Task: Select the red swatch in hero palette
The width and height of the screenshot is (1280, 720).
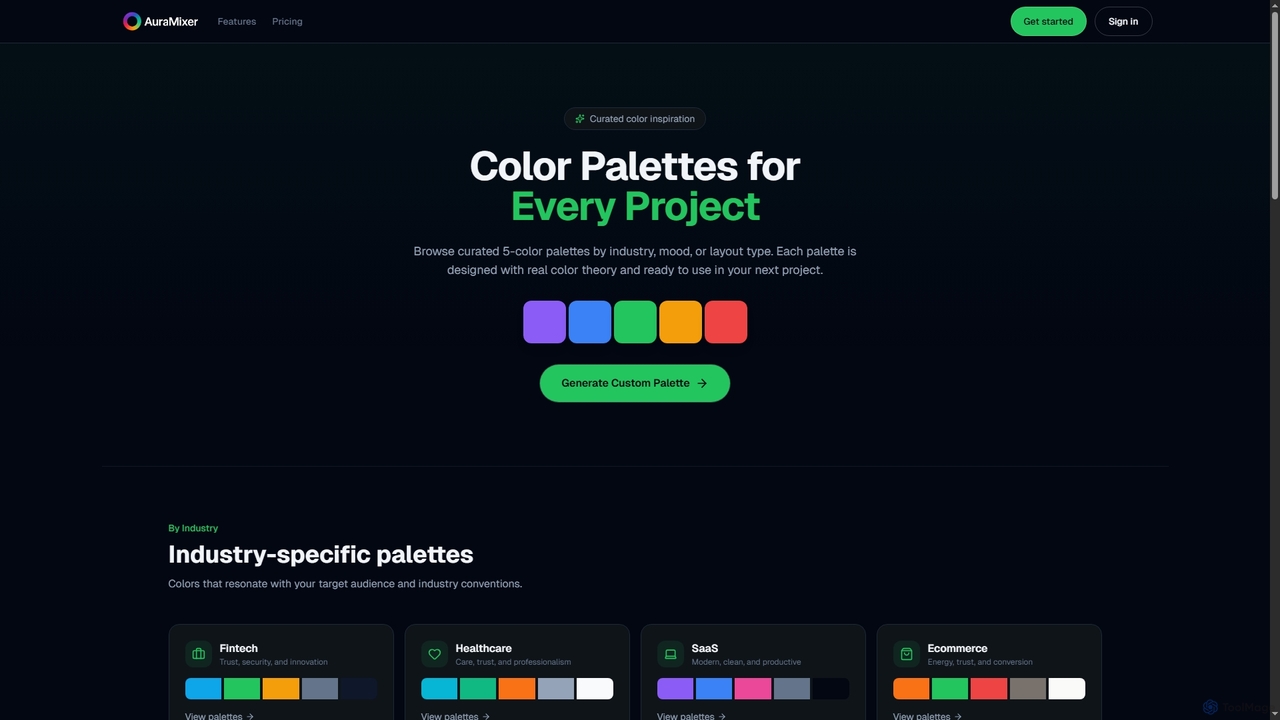Action: 726,322
